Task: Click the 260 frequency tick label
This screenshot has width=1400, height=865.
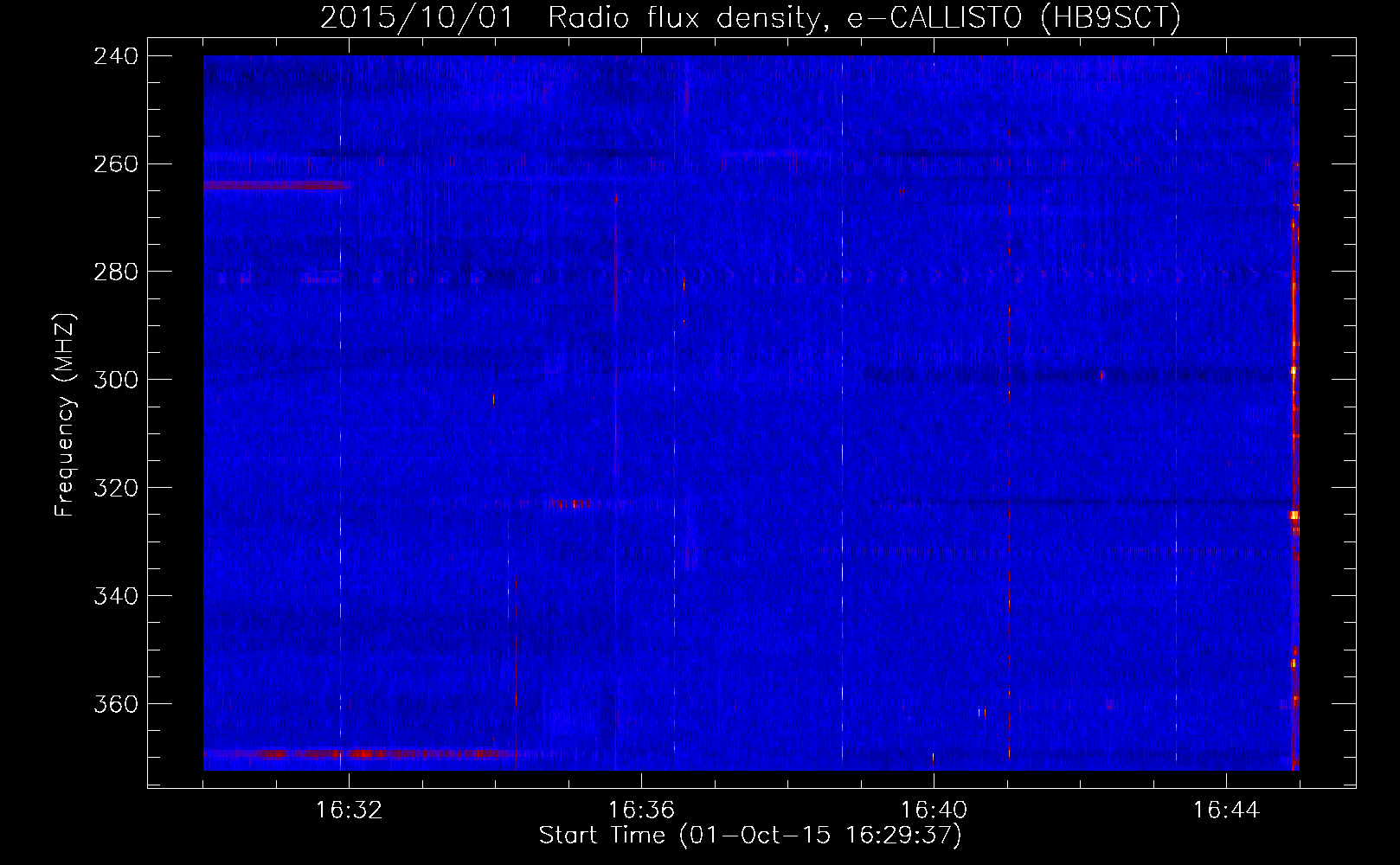Action: click(116, 164)
